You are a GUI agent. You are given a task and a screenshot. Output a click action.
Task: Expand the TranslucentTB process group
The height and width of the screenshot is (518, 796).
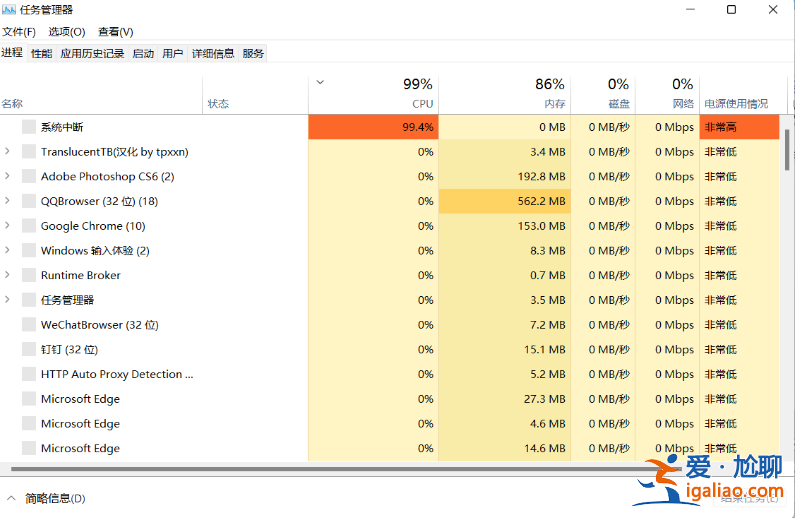7,151
